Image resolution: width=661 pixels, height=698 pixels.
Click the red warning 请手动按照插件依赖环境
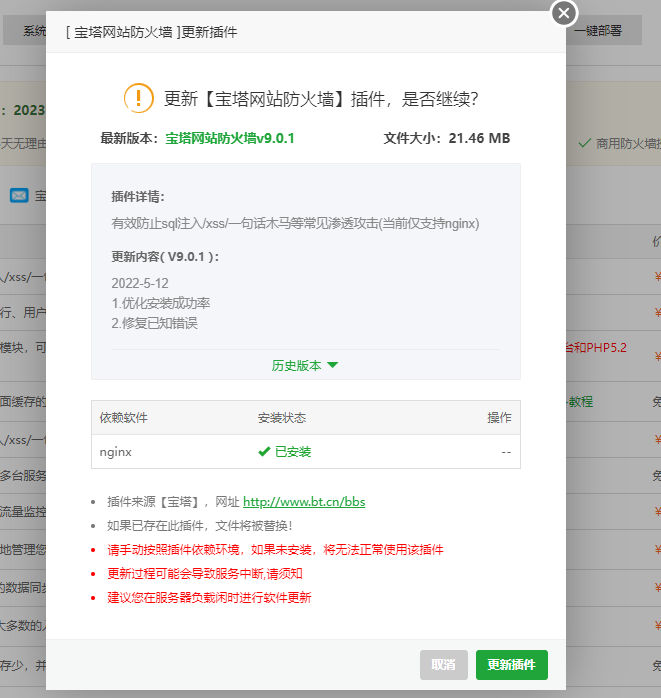coord(275,550)
